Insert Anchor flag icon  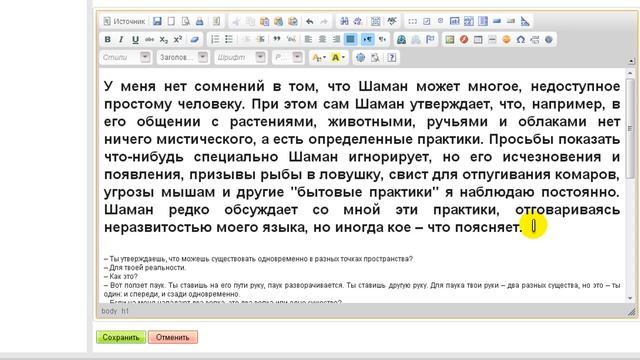tap(430, 40)
